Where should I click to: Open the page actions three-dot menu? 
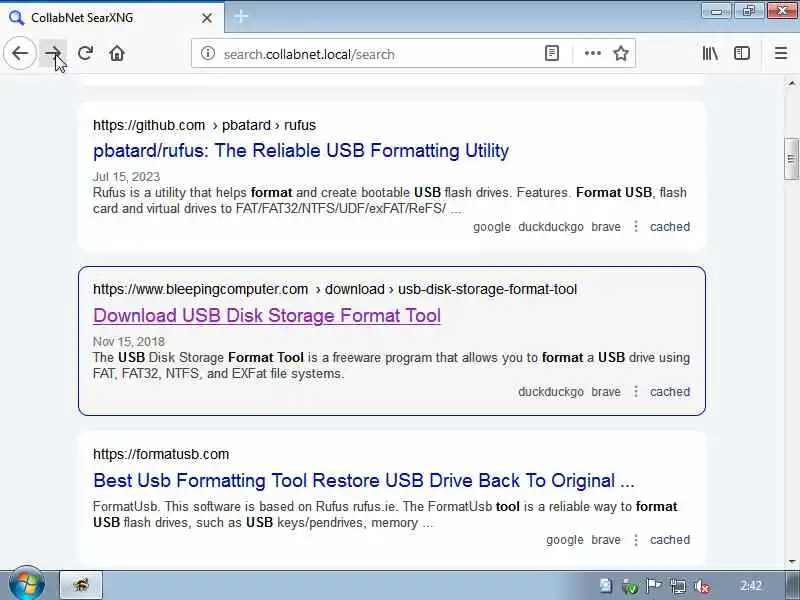coord(592,53)
